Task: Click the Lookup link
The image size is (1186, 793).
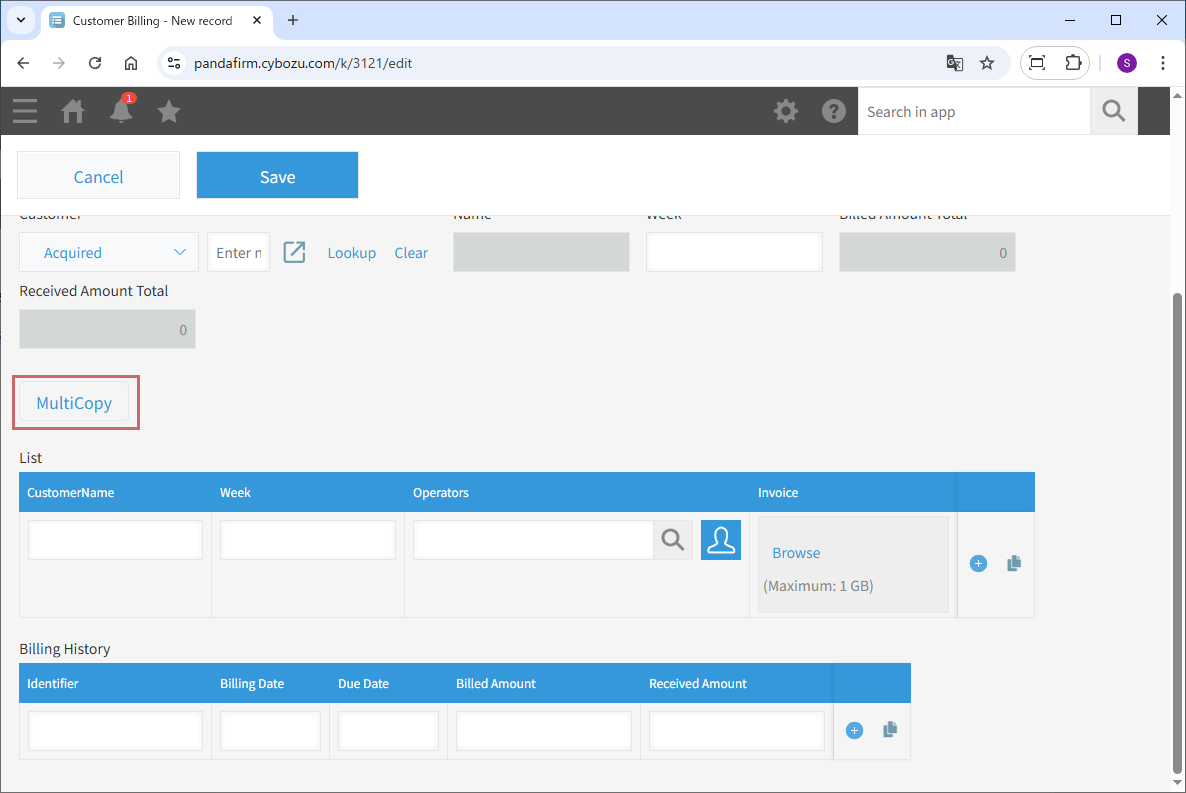Action: (351, 253)
